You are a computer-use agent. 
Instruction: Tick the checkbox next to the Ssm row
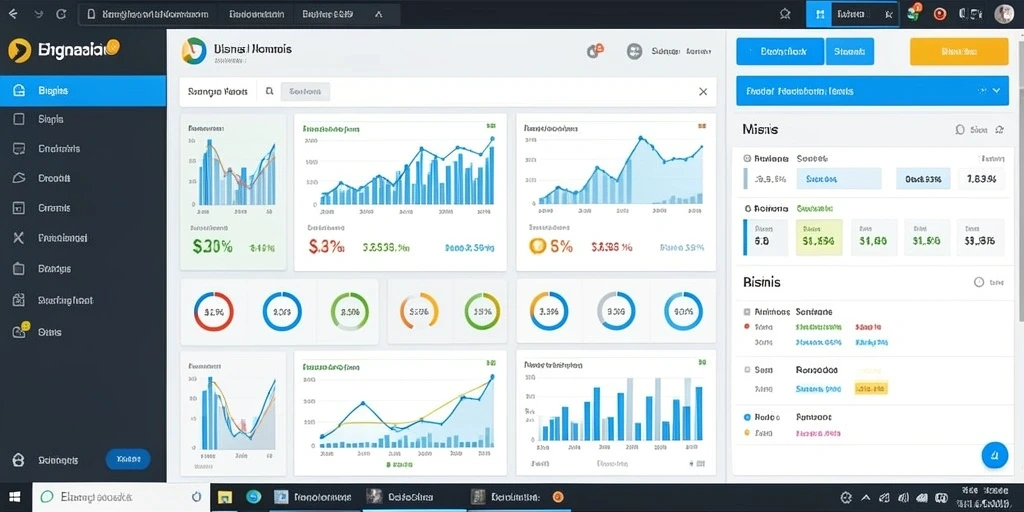pos(748,370)
